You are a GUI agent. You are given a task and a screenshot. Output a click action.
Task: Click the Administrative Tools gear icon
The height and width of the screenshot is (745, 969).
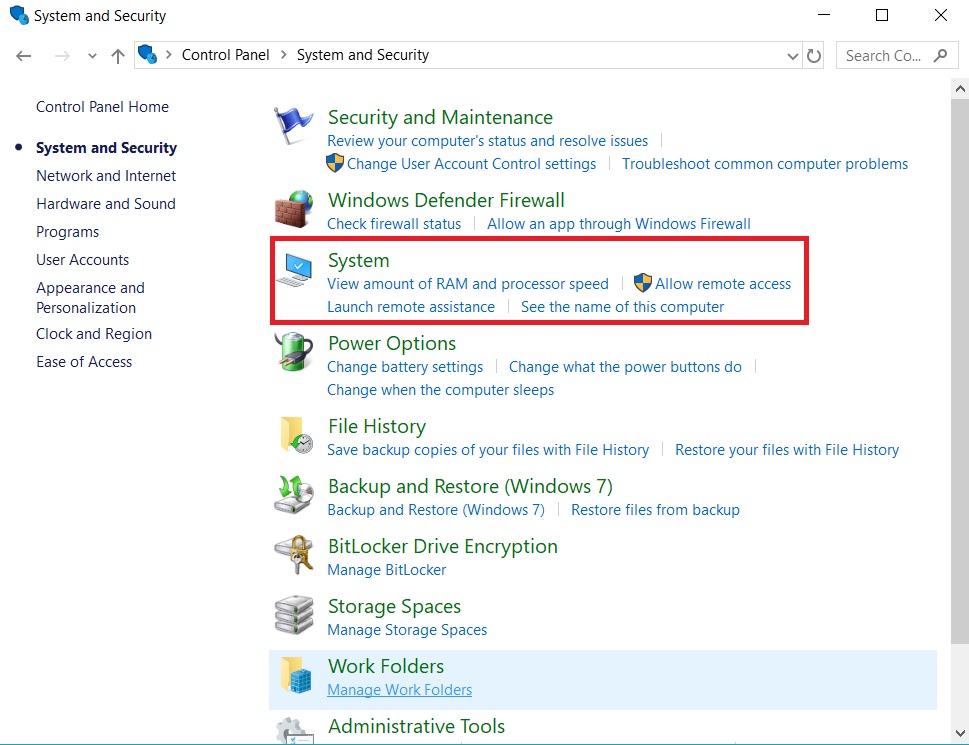[x=294, y=730]
